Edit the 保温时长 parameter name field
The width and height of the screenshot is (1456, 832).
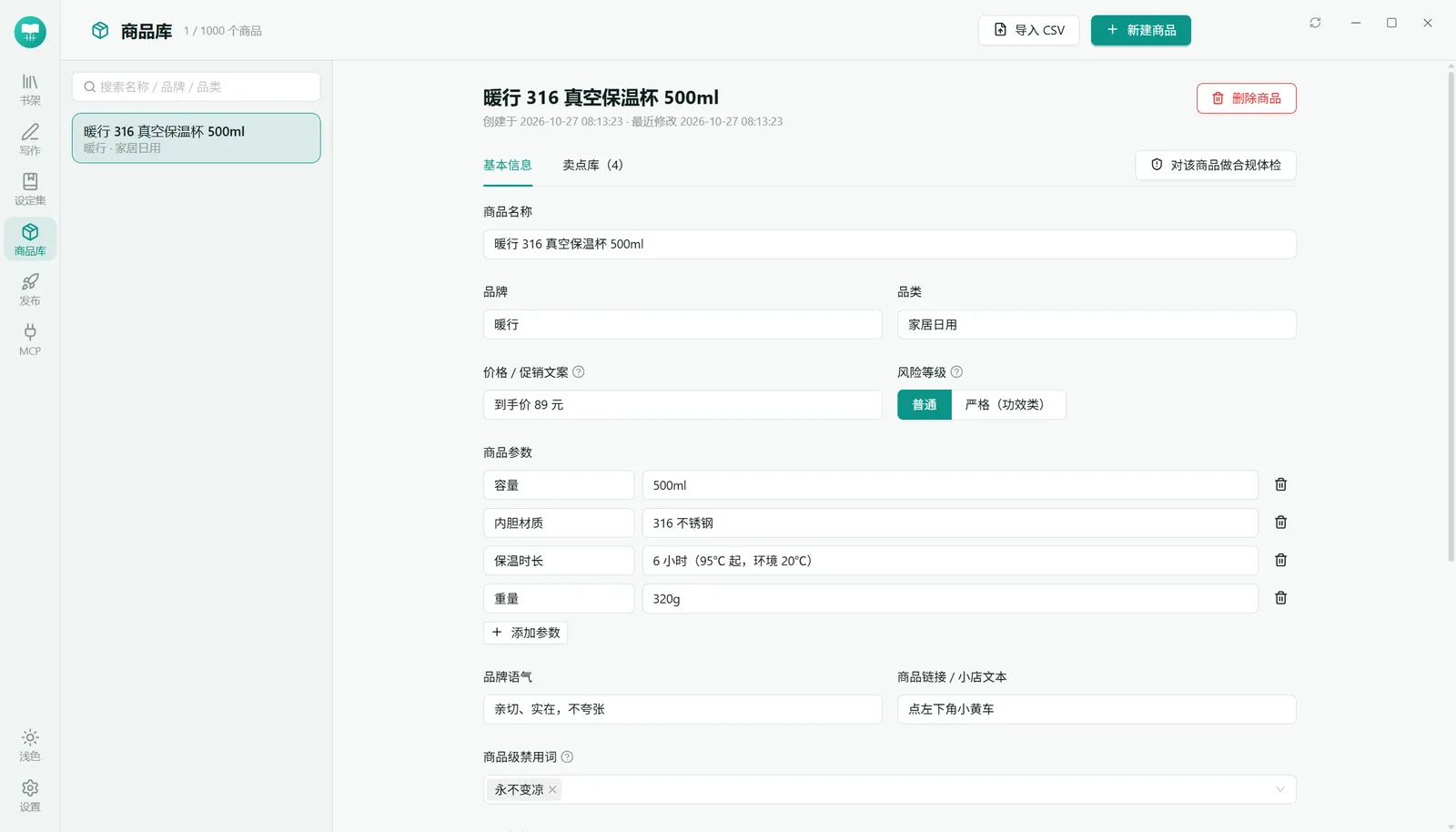tap(559, 561)
